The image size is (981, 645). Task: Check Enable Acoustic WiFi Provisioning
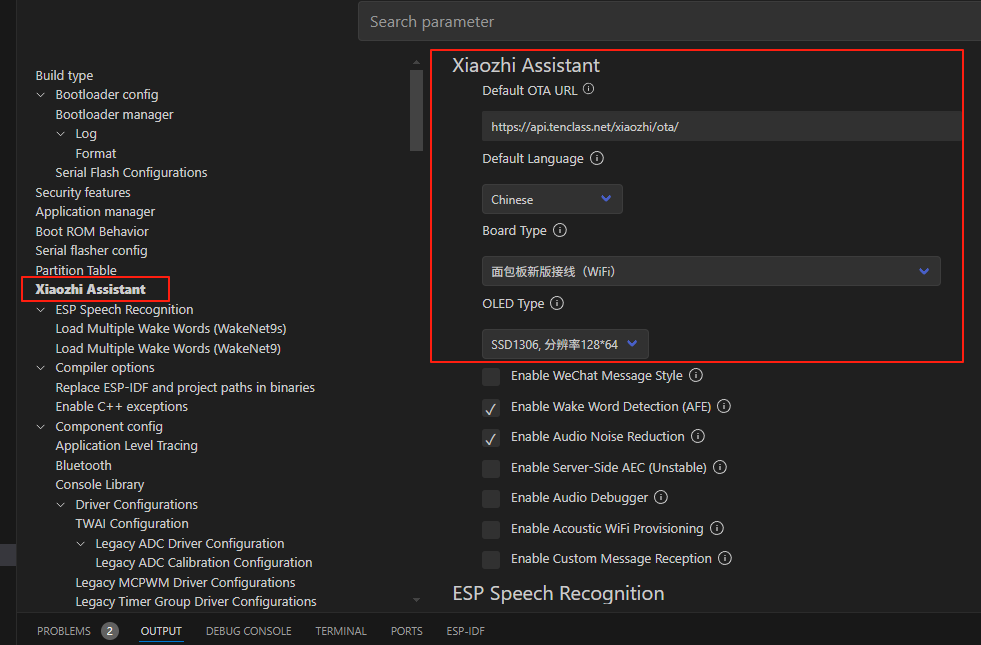491,530
